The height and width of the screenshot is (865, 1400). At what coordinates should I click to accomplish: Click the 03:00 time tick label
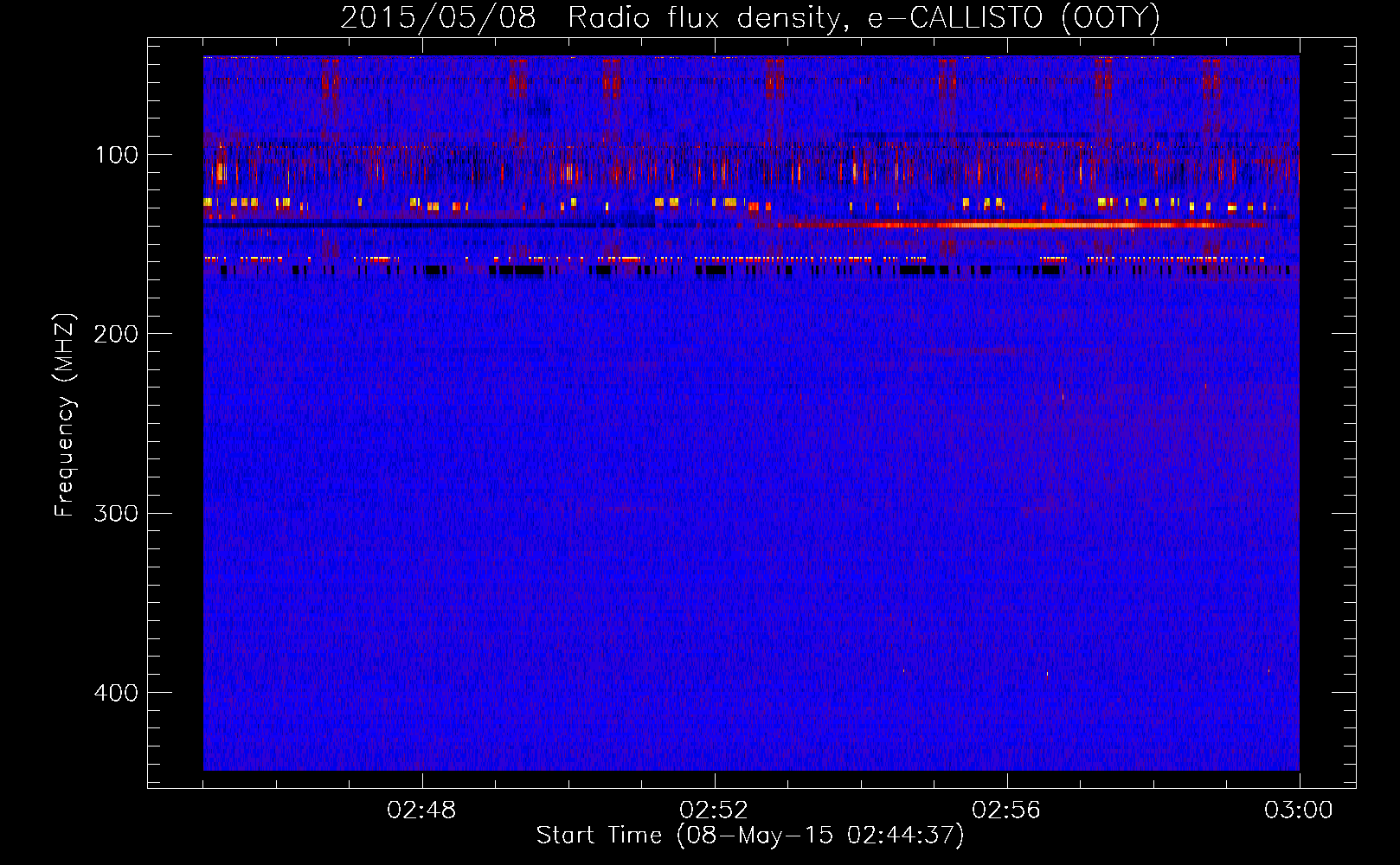click(x=1299, y=811)
